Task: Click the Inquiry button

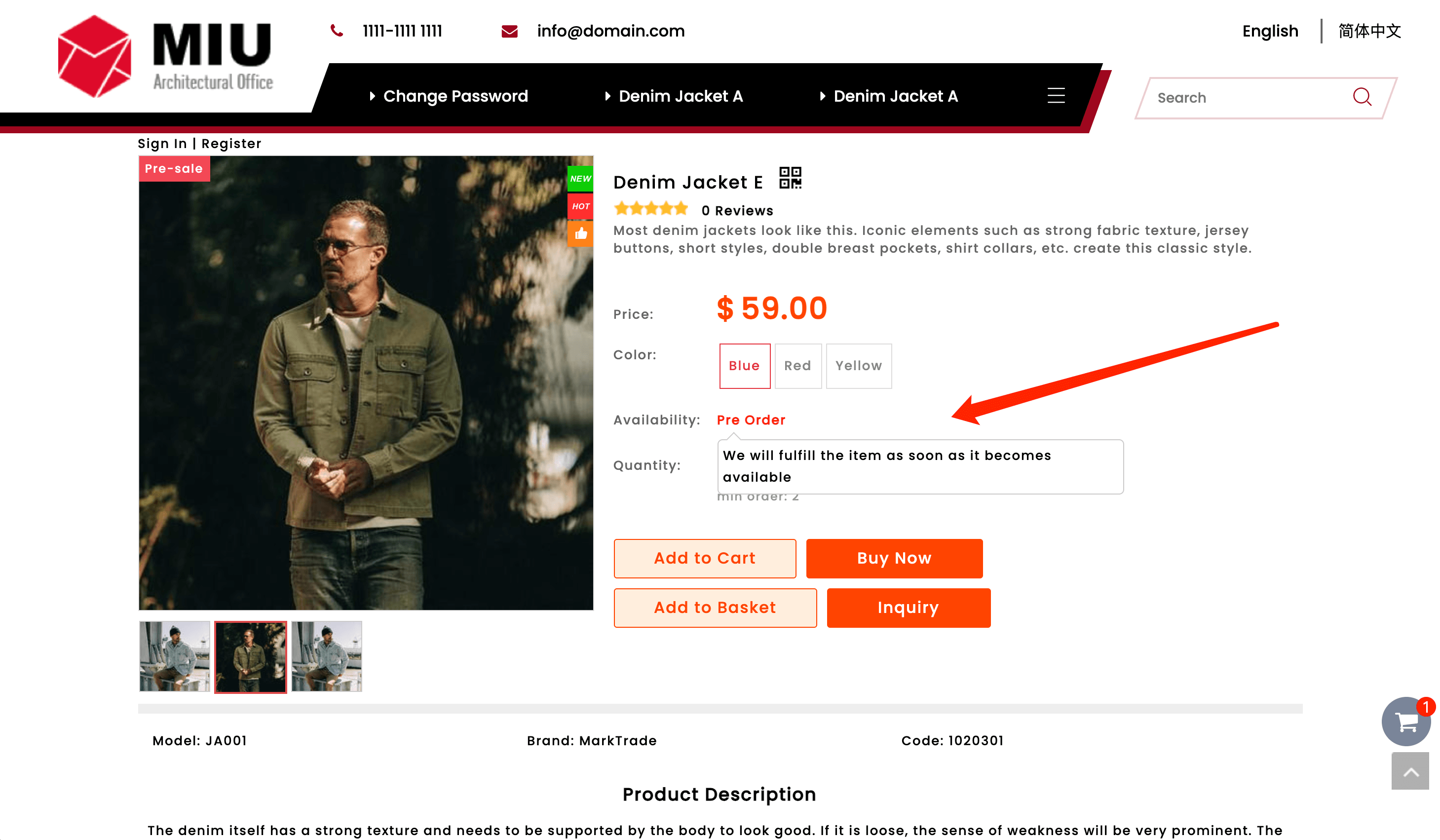Action: click(908, 608)
